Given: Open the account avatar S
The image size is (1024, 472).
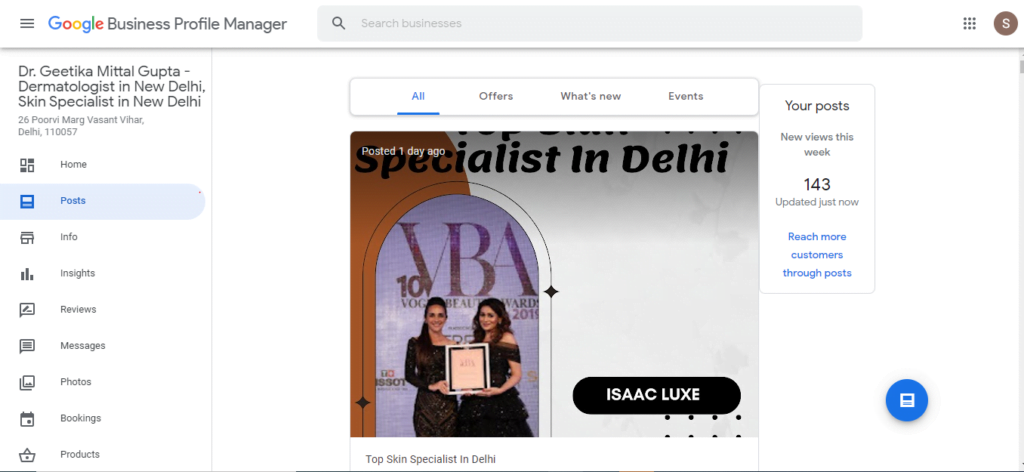Looking at the screenshot, I should pos(1005,24).
